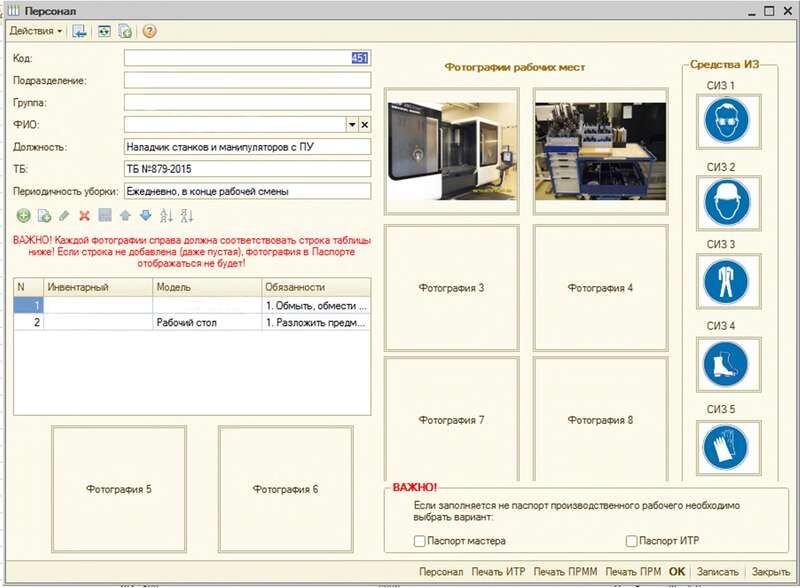Click Печать ИТР in bottom bar
800x588 pixels.
498,572
